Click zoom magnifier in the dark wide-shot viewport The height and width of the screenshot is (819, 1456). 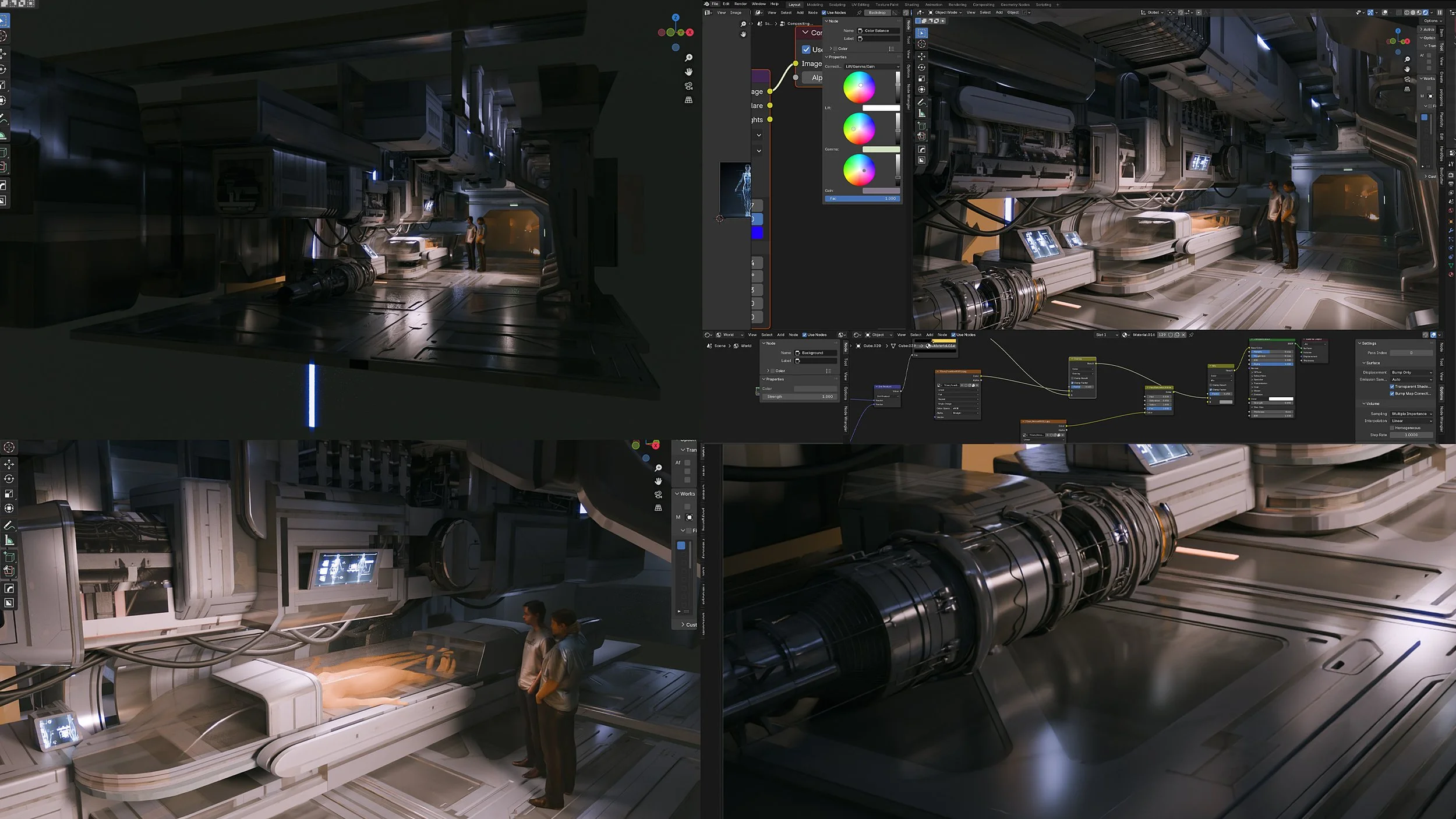pos(688,58)
